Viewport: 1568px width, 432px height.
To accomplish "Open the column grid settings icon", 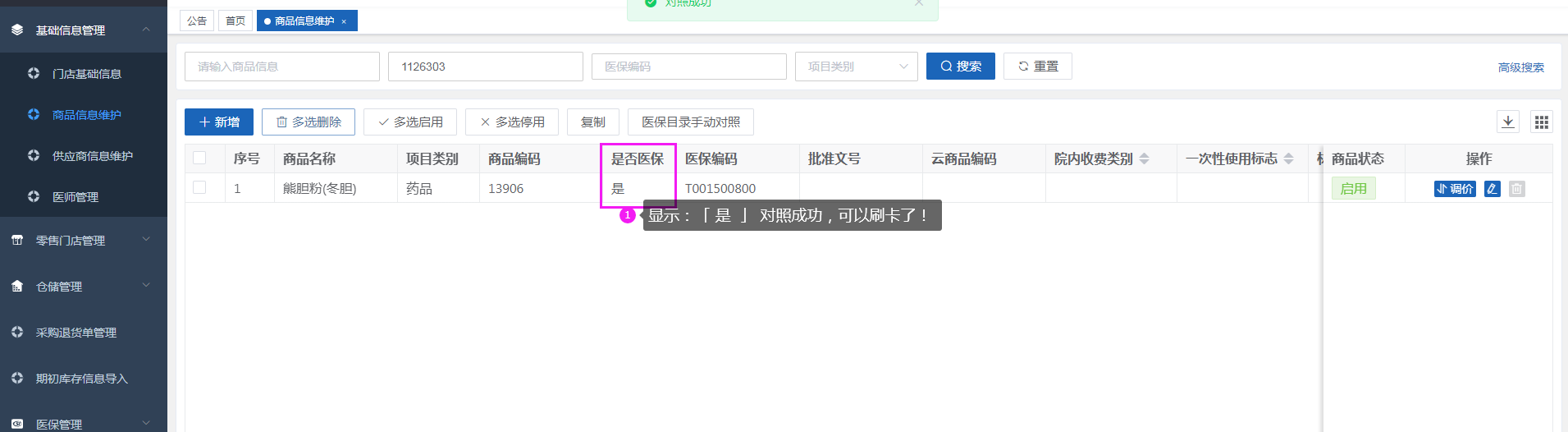I will click(1541, 122).
